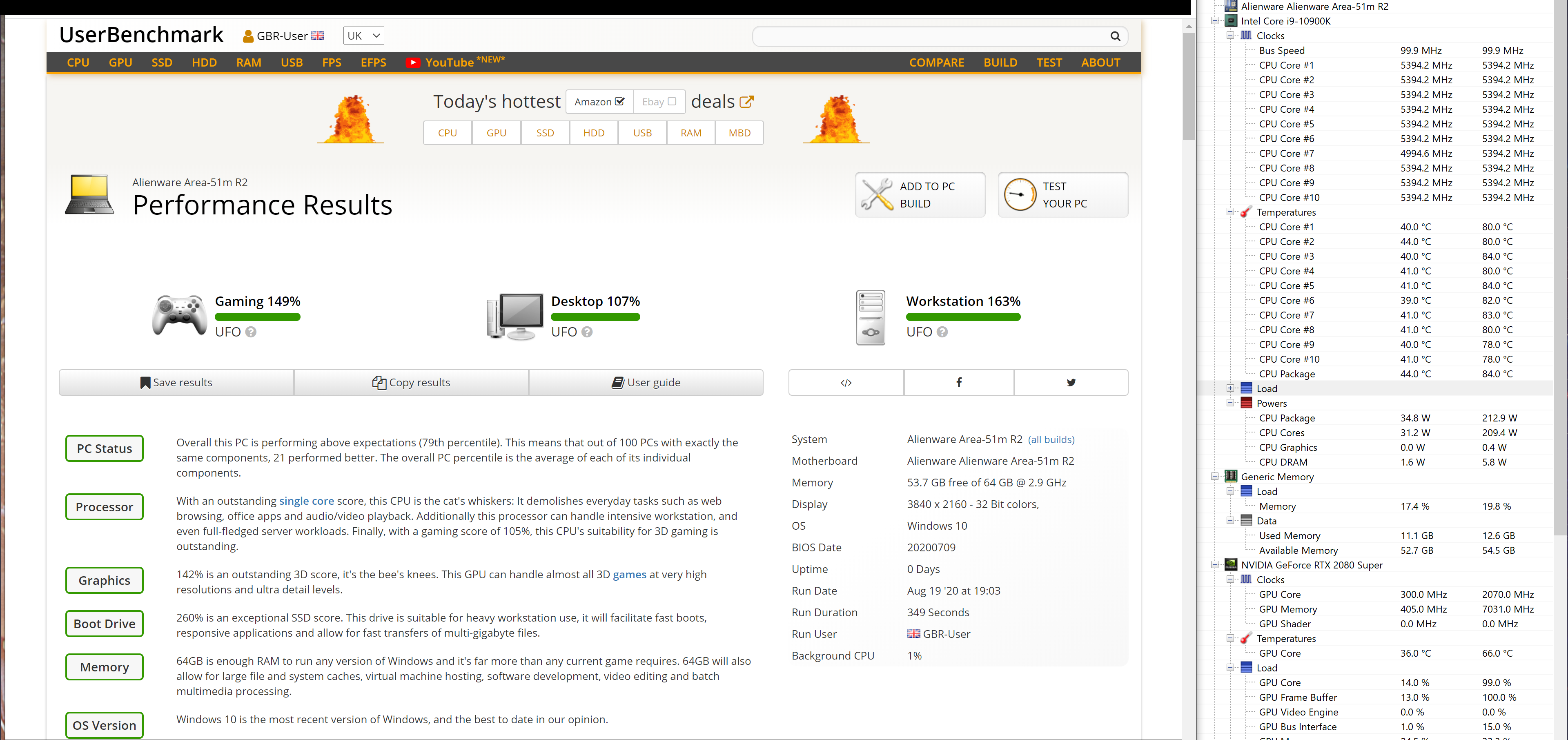Click the Desktop 107% green progress bar
The width and height of the screenshot is (1568, 740).
(x=595, y=317)
